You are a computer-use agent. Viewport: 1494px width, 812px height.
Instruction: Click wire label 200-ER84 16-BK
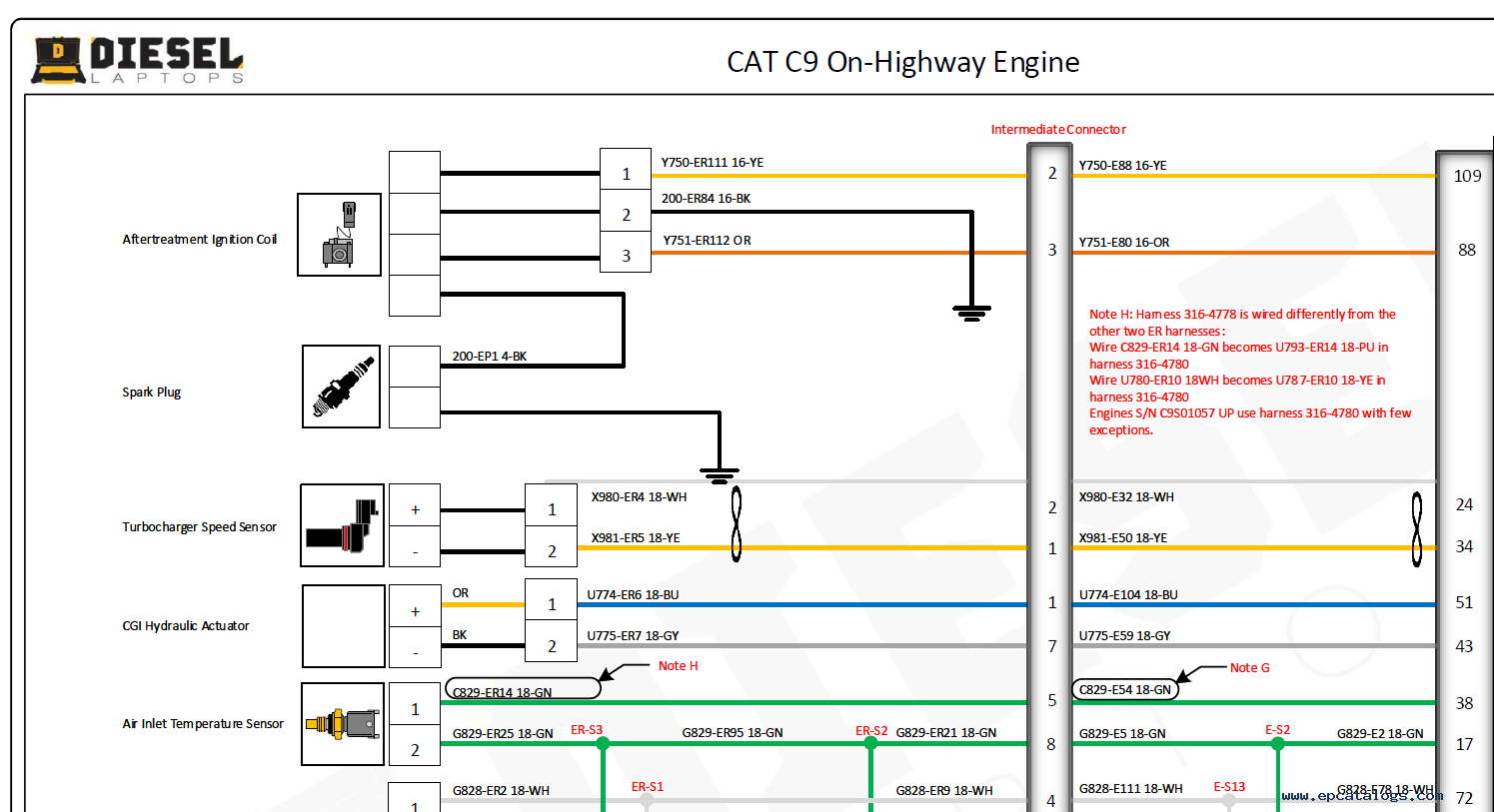(x=706, y=198)
